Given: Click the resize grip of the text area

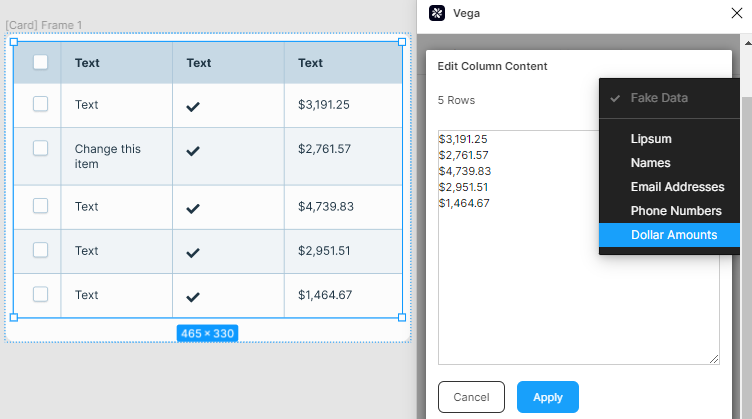Looking at the screenshot, I should click(x=714, y=359).
